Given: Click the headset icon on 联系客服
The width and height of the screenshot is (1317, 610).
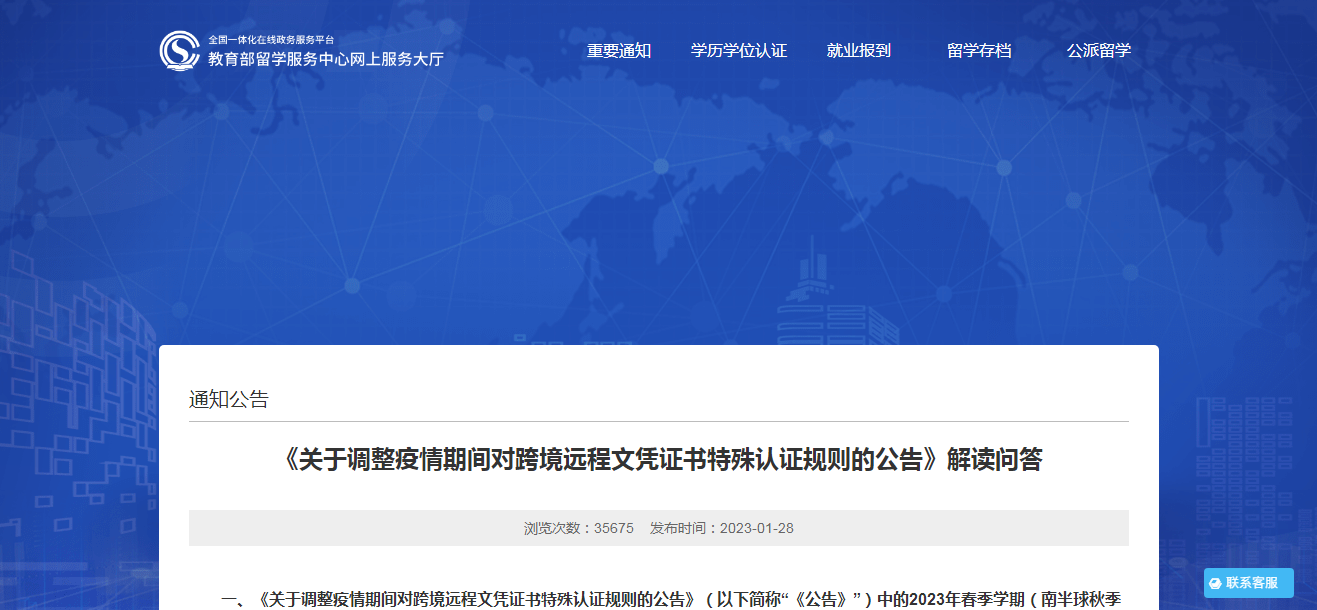Looking at the screenshot, I should point(1215,583).
